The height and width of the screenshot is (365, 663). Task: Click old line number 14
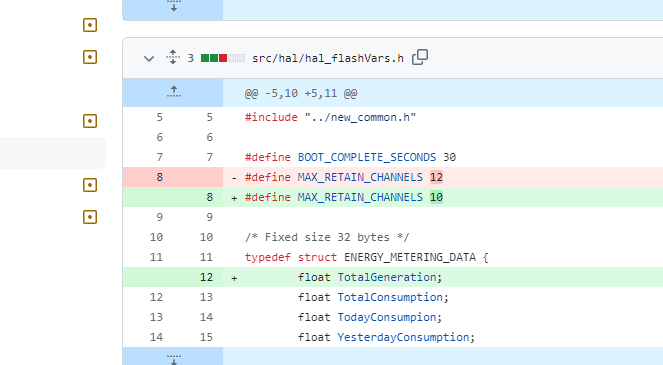pos(156,337)
